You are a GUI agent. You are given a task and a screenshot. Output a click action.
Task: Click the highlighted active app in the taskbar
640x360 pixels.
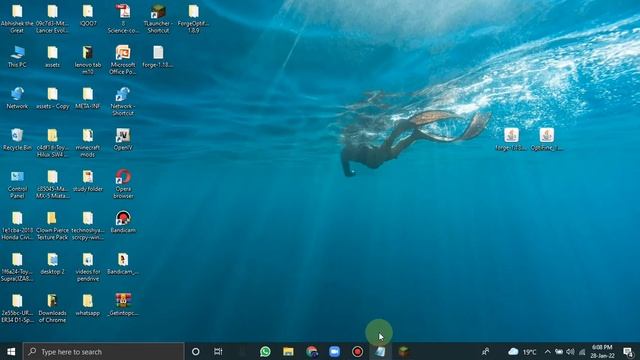[x=380, y=351]
